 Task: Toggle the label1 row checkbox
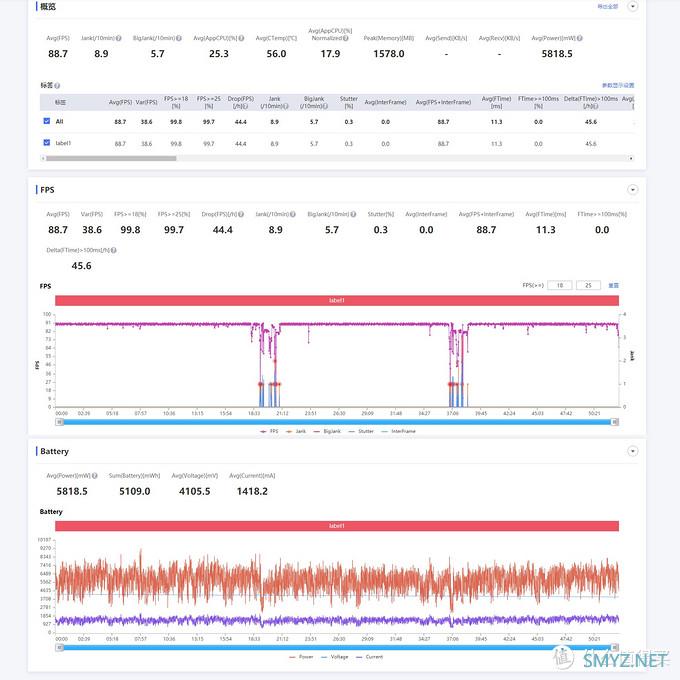[47, 142]
